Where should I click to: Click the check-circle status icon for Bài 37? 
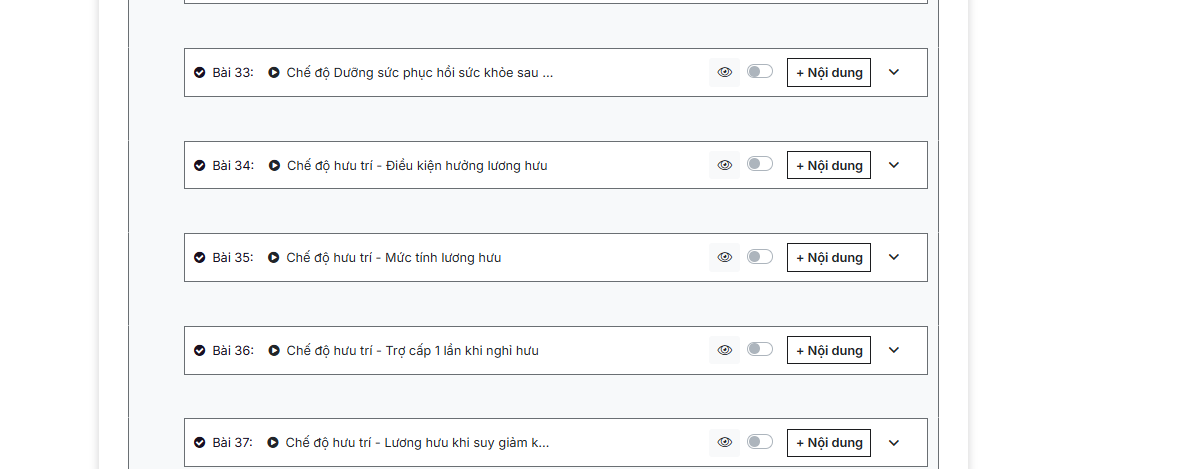tap(200, 442)
